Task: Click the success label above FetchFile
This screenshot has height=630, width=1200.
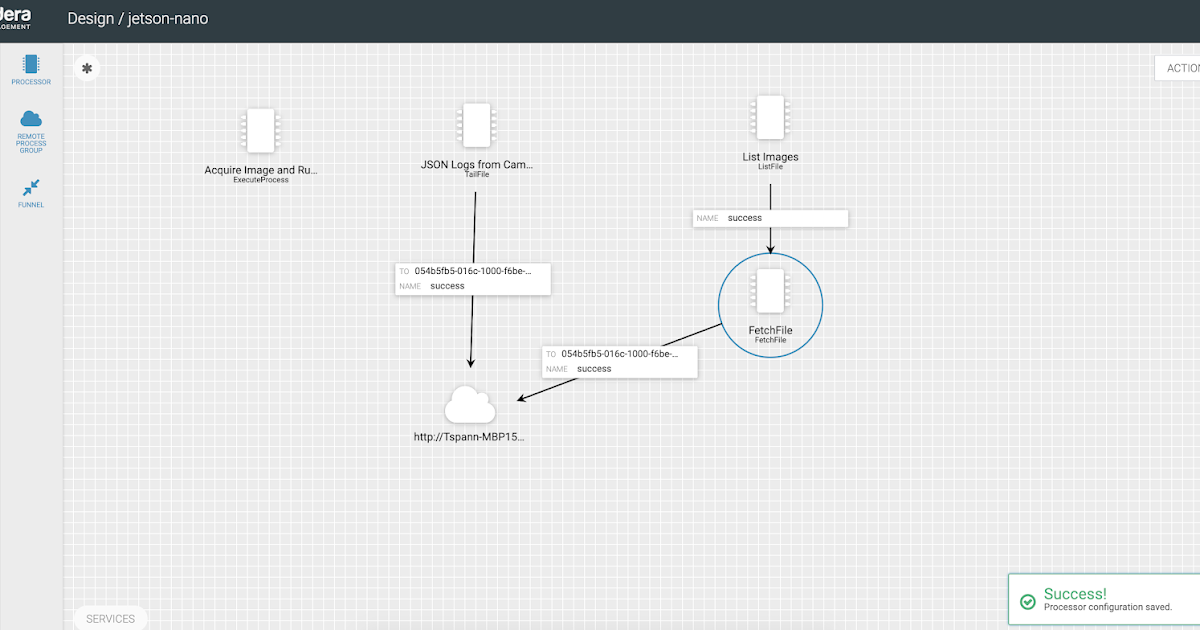Action: click(x=770, y=217)
